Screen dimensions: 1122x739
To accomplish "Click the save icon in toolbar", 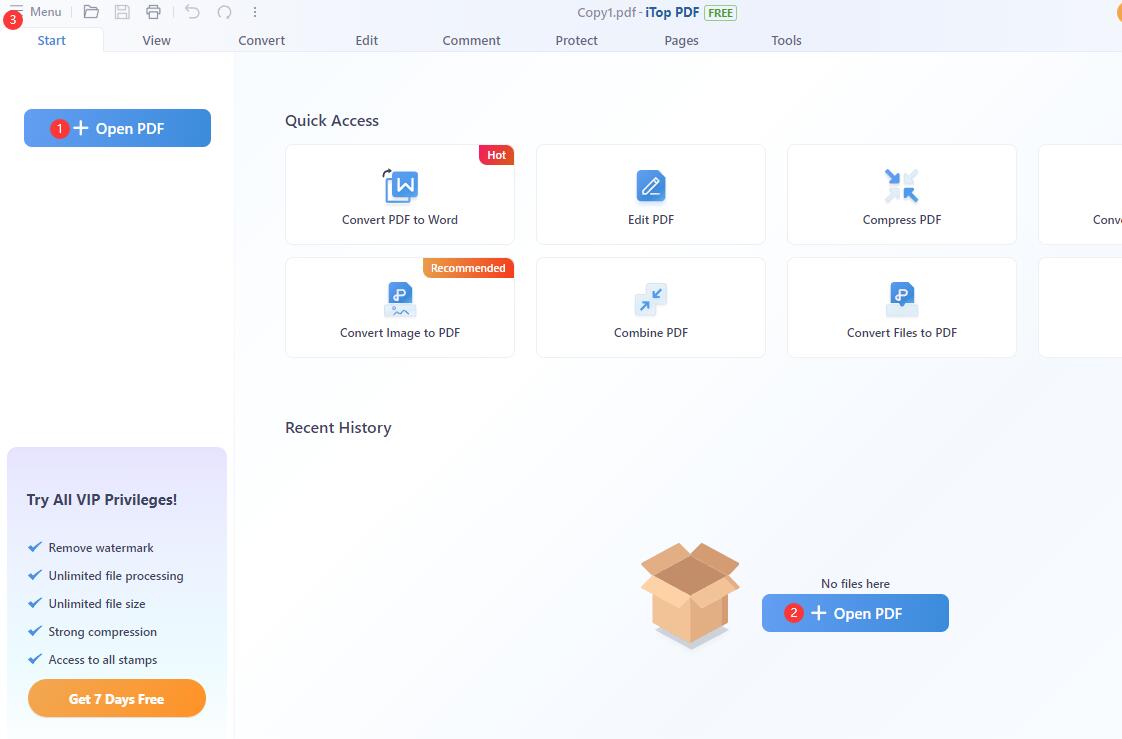I will [x=122, y=12].
